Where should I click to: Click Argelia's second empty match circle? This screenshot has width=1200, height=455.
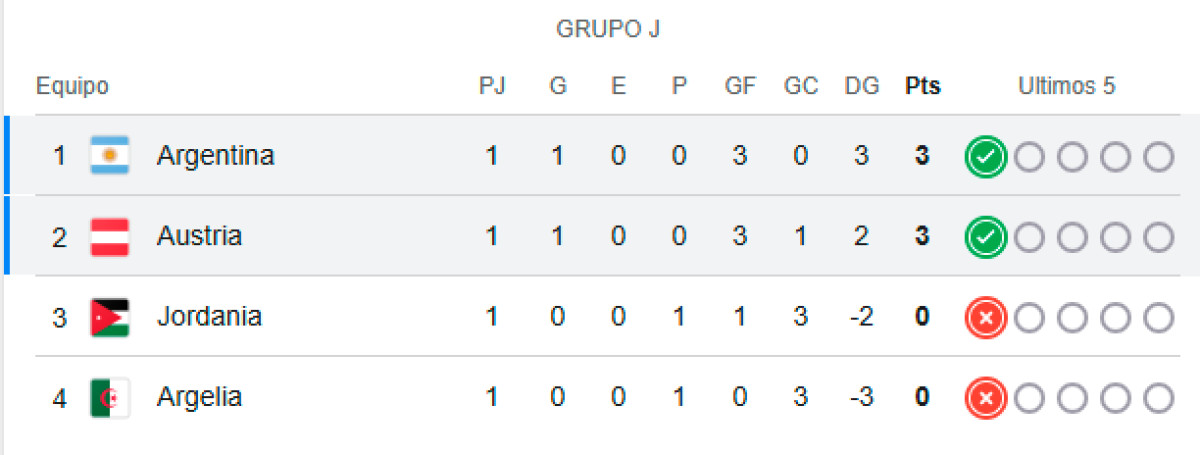click(1072, 398)
